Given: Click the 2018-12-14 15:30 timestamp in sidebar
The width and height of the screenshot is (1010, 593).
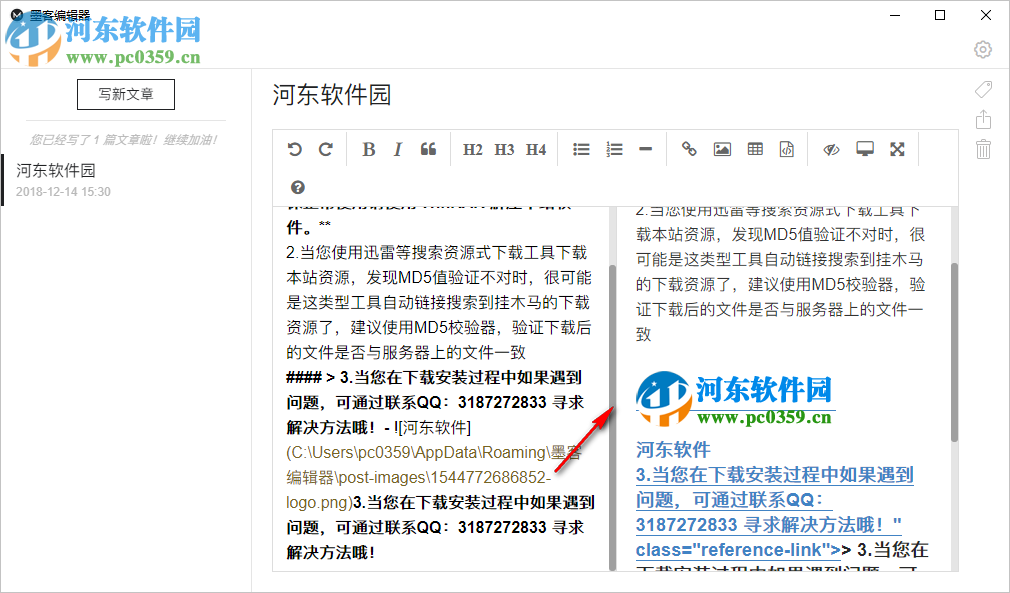Looking at the screenshot, I should pyautogui.click(x=63, y=192).
